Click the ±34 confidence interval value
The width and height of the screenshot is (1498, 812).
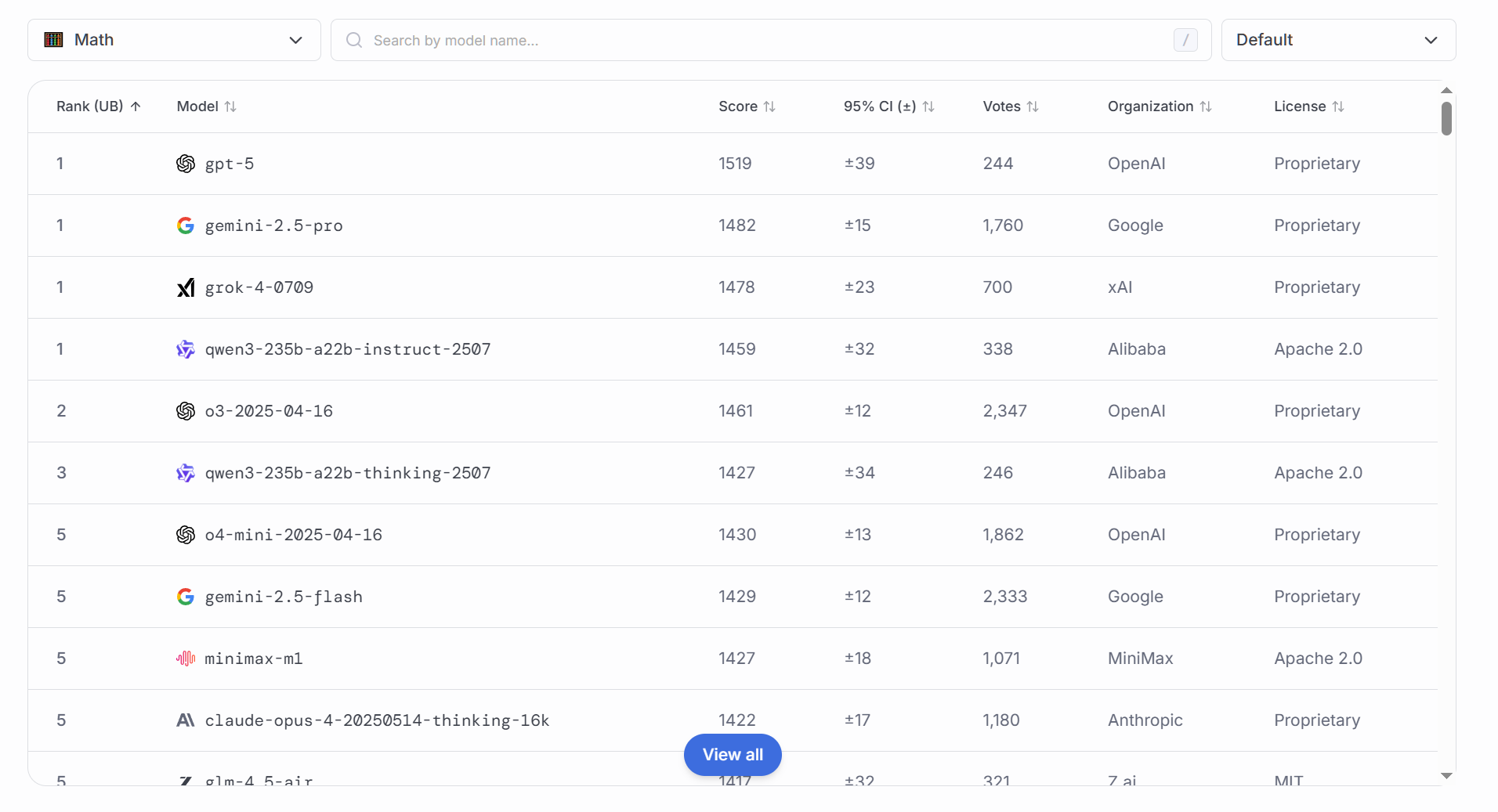[859, 473]
